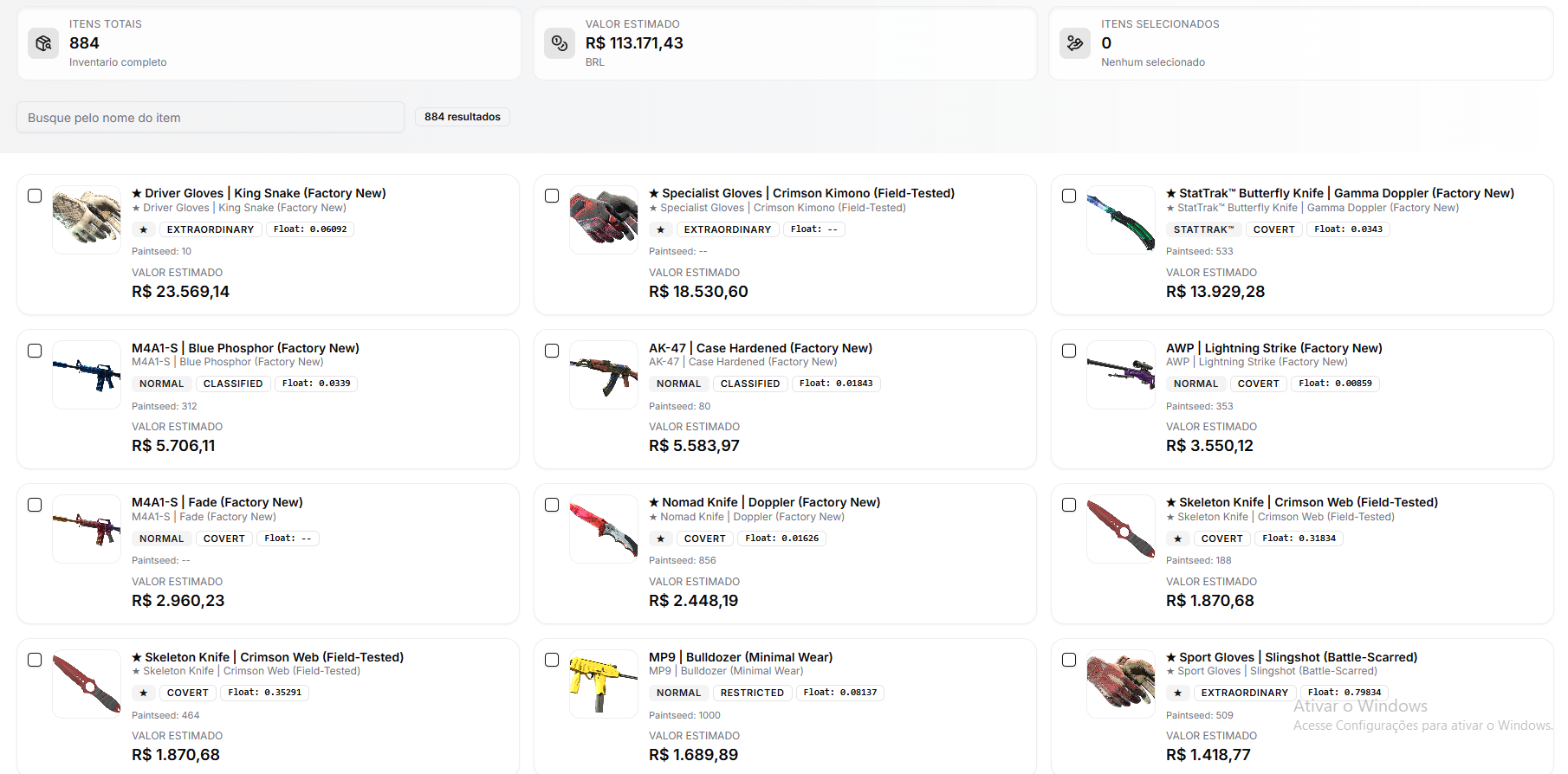This screenshot has height=774, width=1568.
Task: Click the inventory box icon near ITENS TOTAIS
Action: point(43,43)
